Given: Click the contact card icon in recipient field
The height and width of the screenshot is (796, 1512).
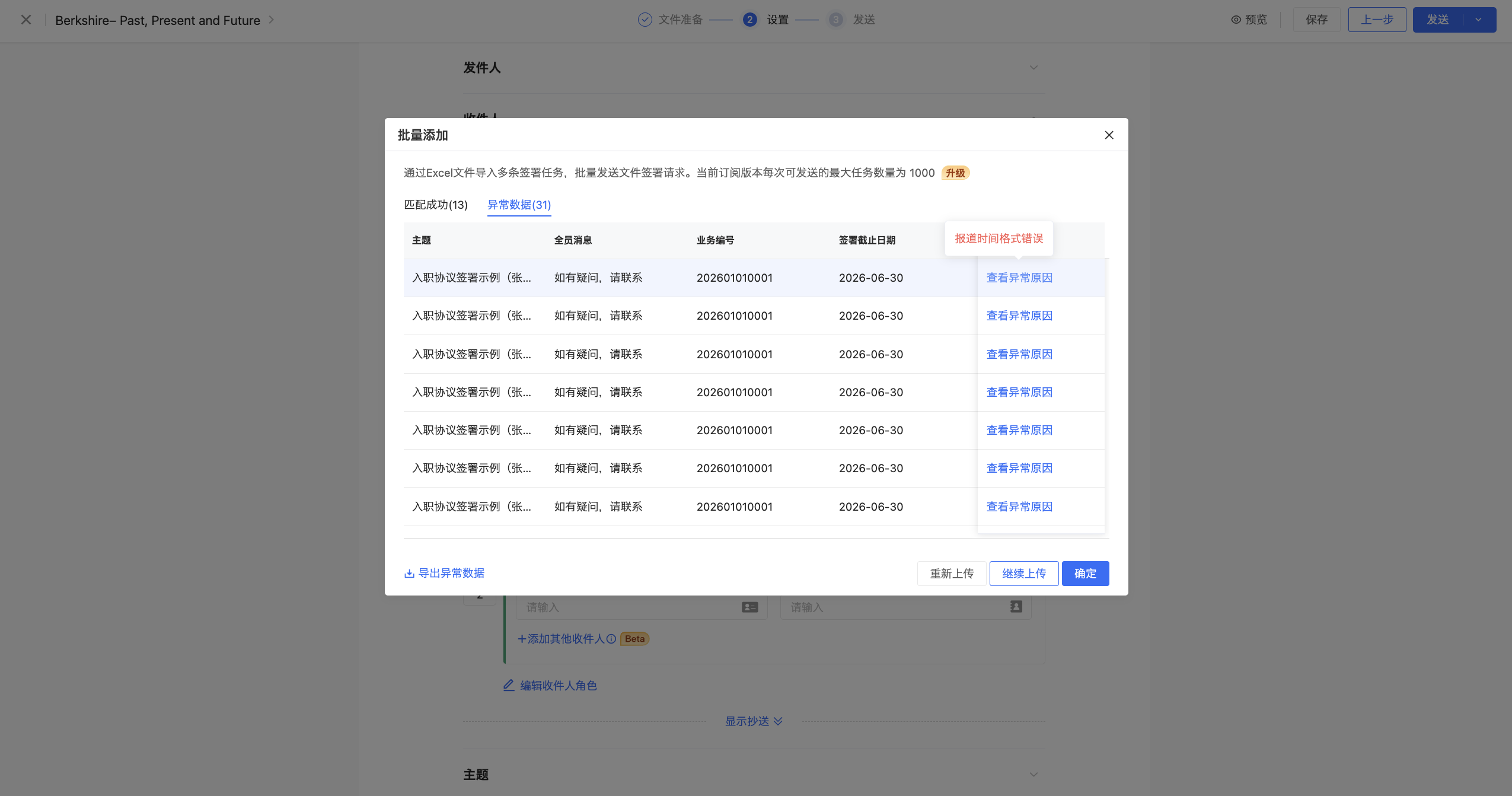Looking at the screenshot, I should tap(749, 607).
